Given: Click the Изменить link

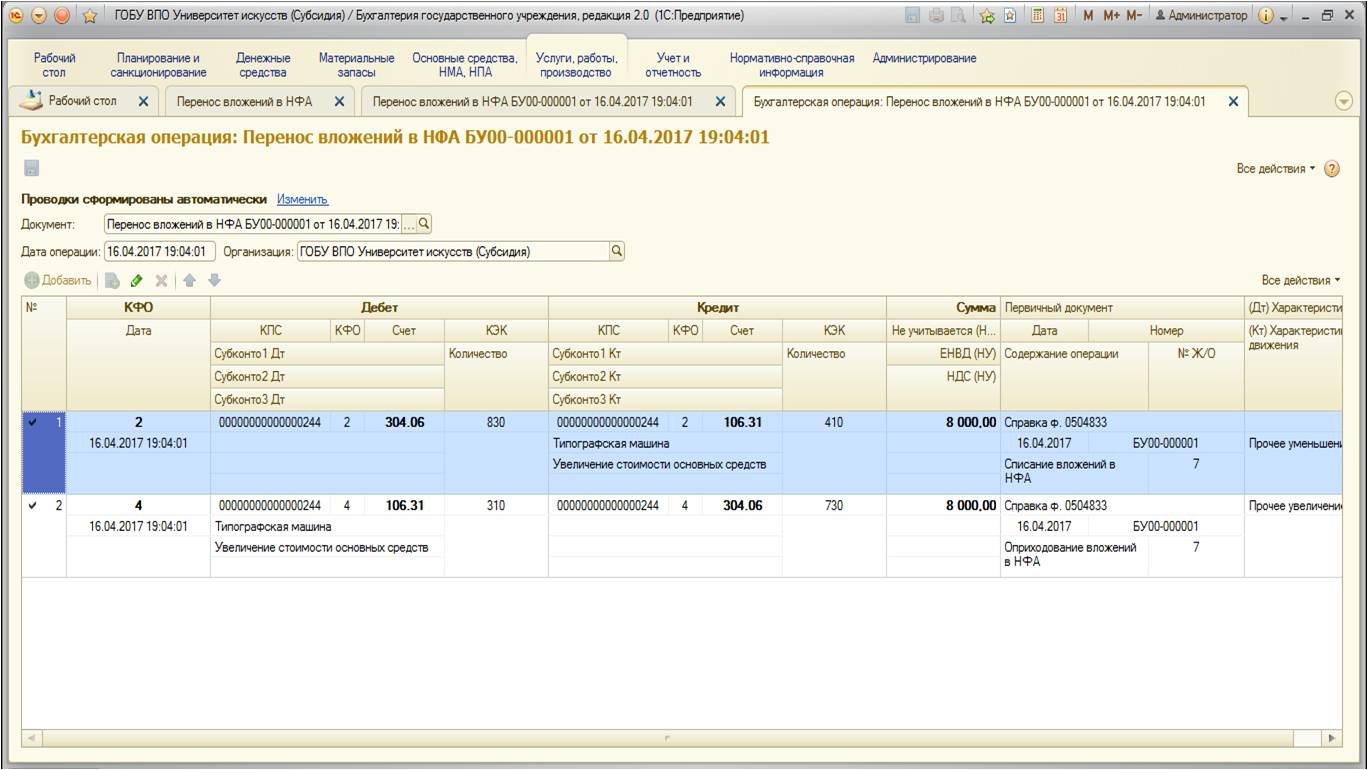Looking at the screenshot, I should point(302,200).
